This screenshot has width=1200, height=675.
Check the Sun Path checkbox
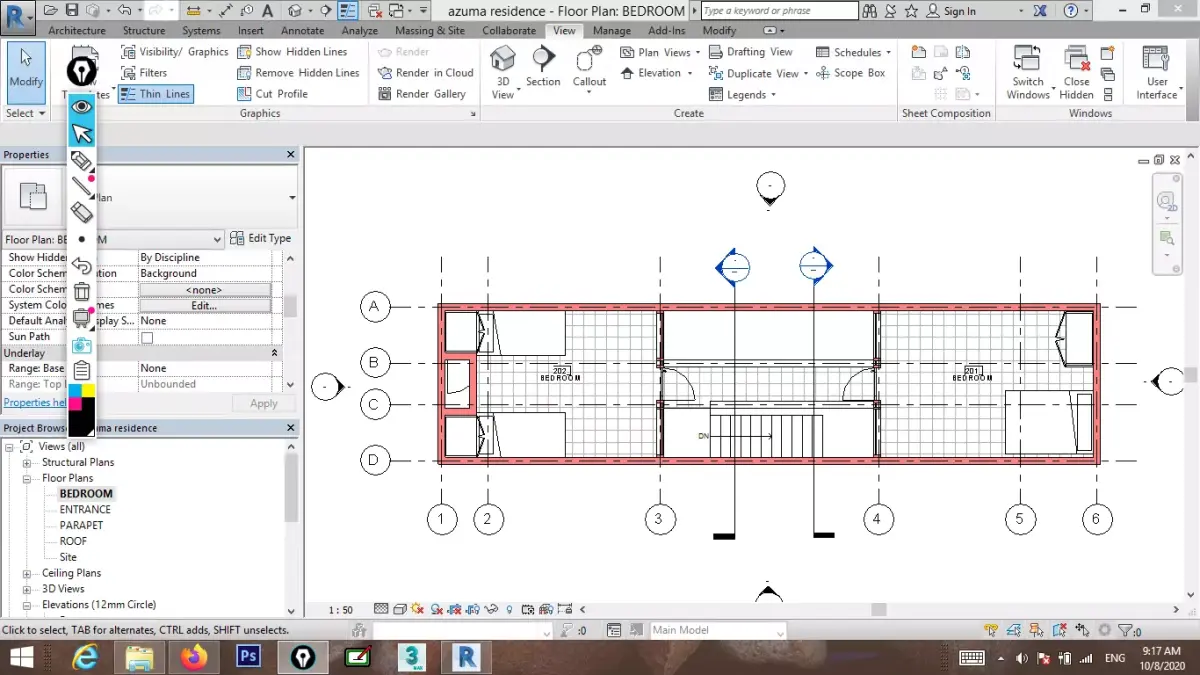147,338
